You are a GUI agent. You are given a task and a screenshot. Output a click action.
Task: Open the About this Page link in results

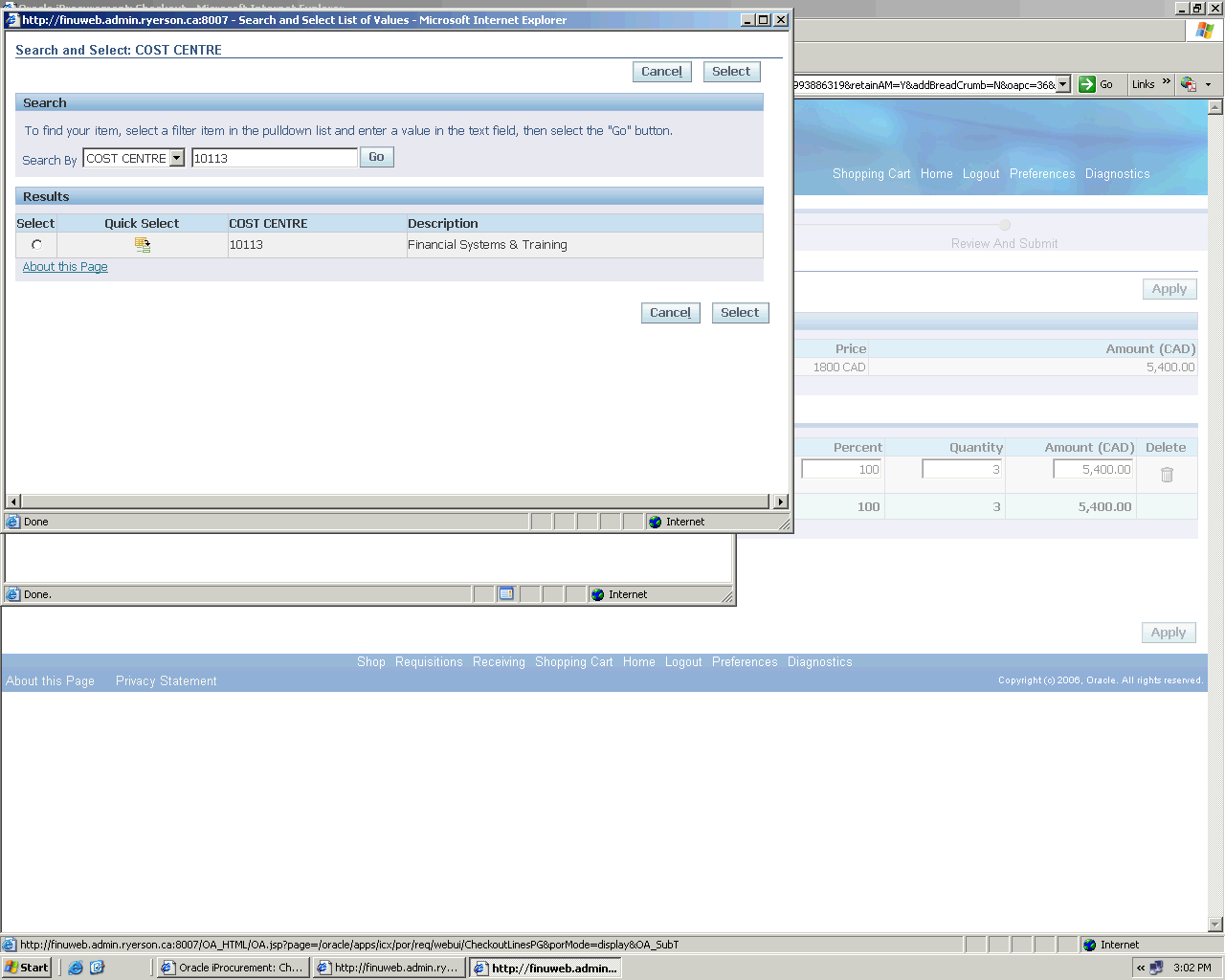pyautogui.click(x=65, y=267)
